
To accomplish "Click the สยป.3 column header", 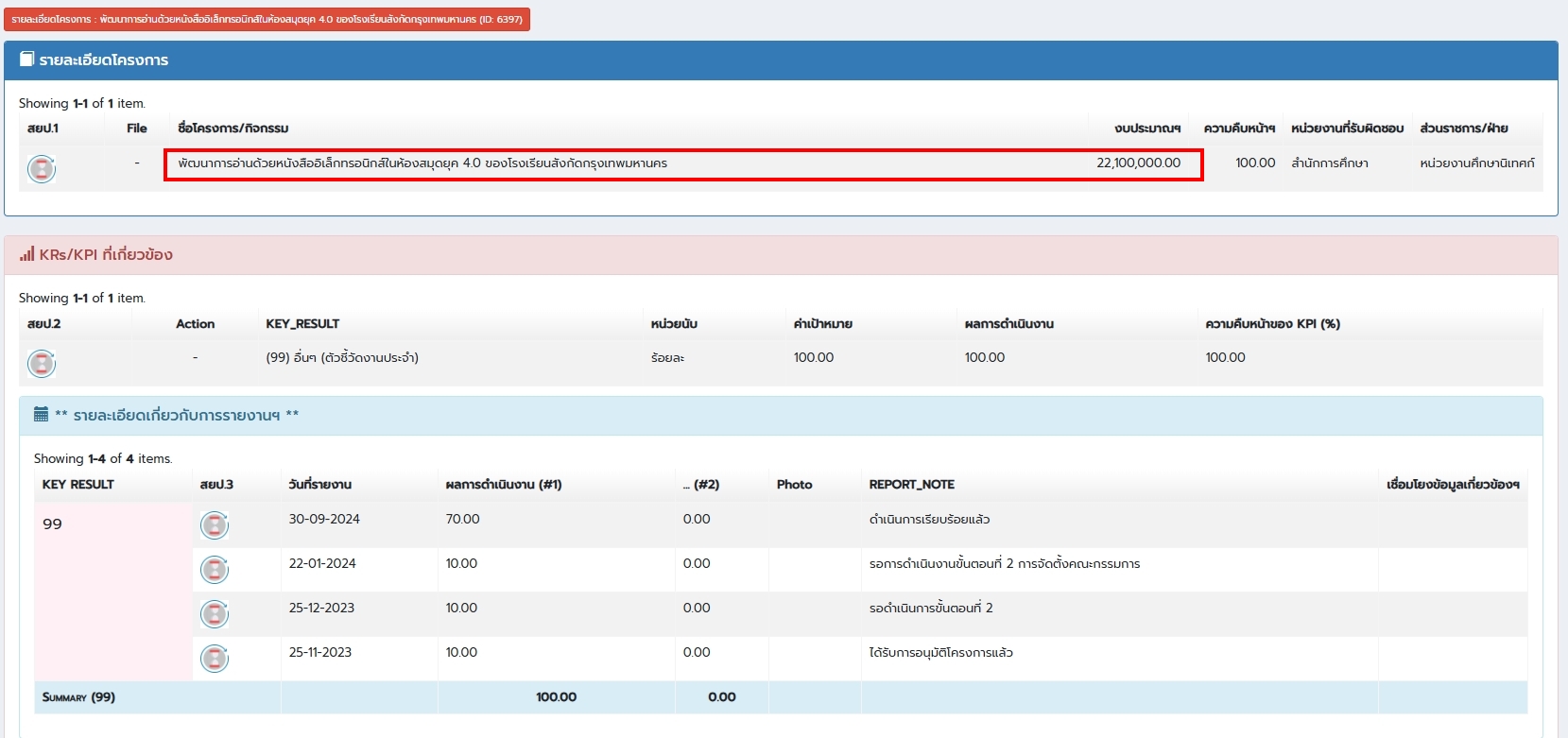I will (216, 485).
